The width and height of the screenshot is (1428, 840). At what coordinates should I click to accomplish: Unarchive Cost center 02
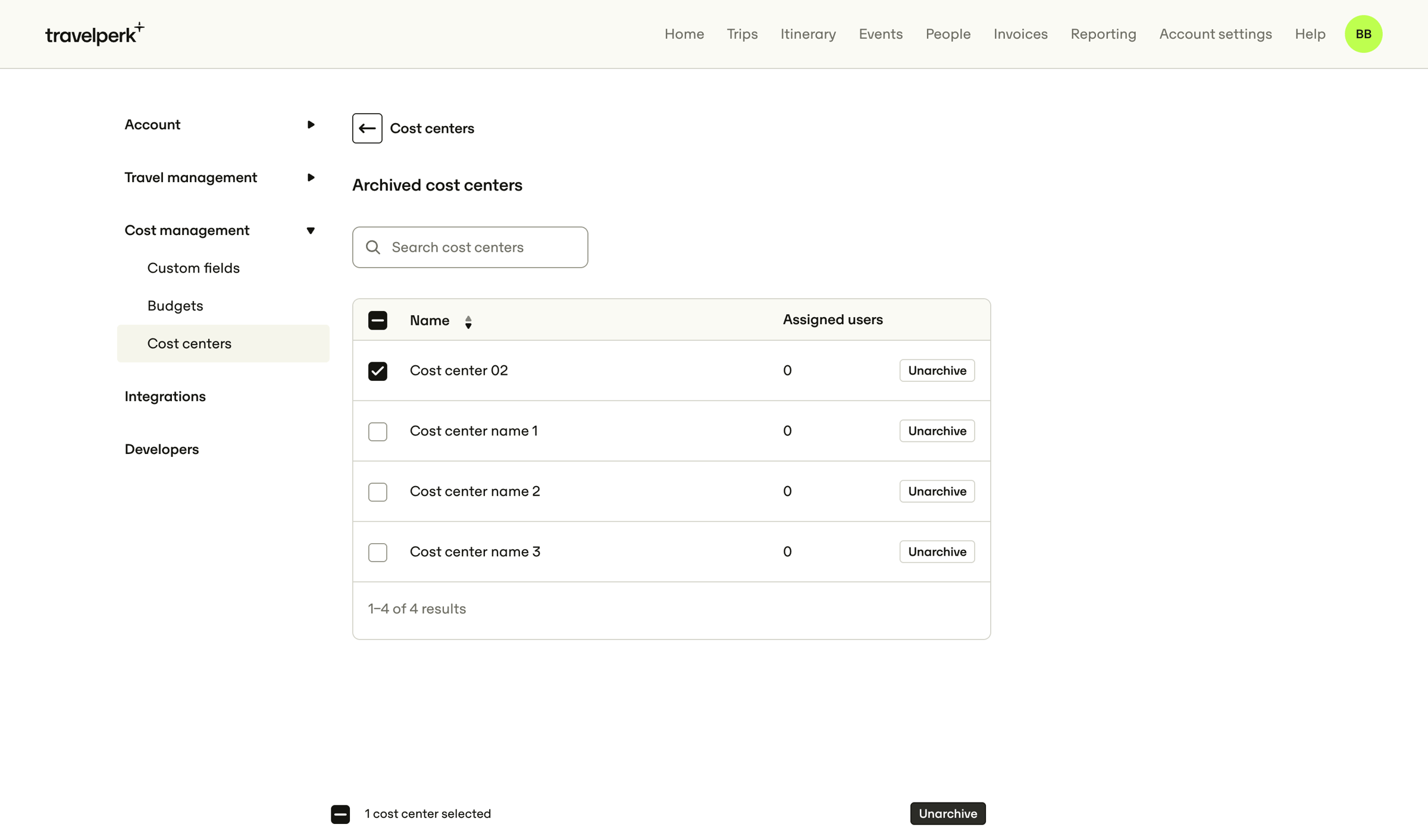pos(937,371)
